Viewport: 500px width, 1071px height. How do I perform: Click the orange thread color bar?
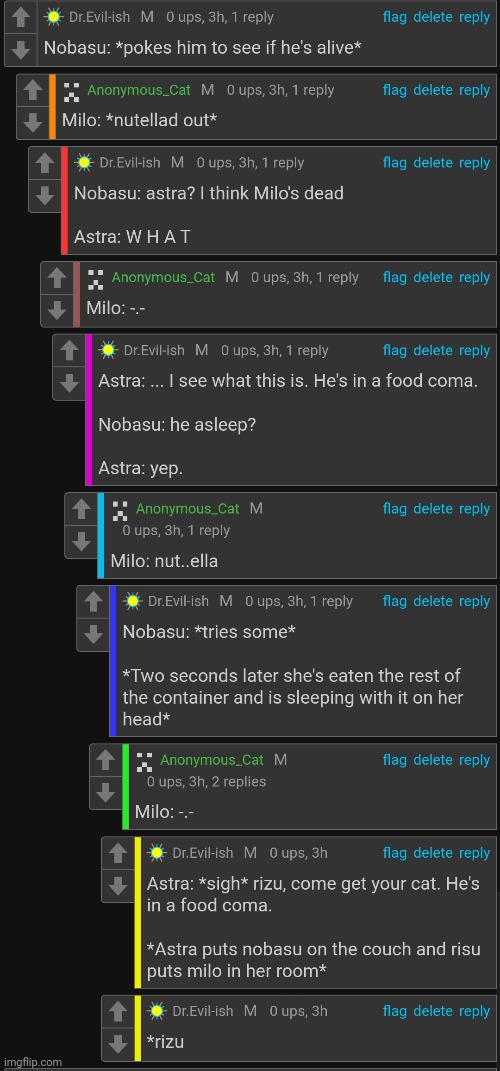tap(53, 107)
